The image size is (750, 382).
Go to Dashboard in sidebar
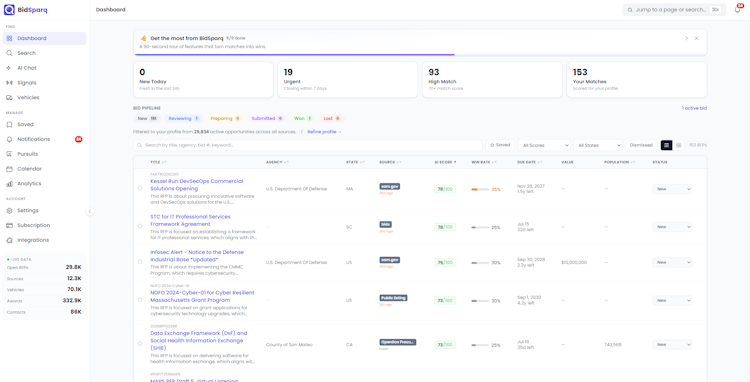[x=44, y=38]
